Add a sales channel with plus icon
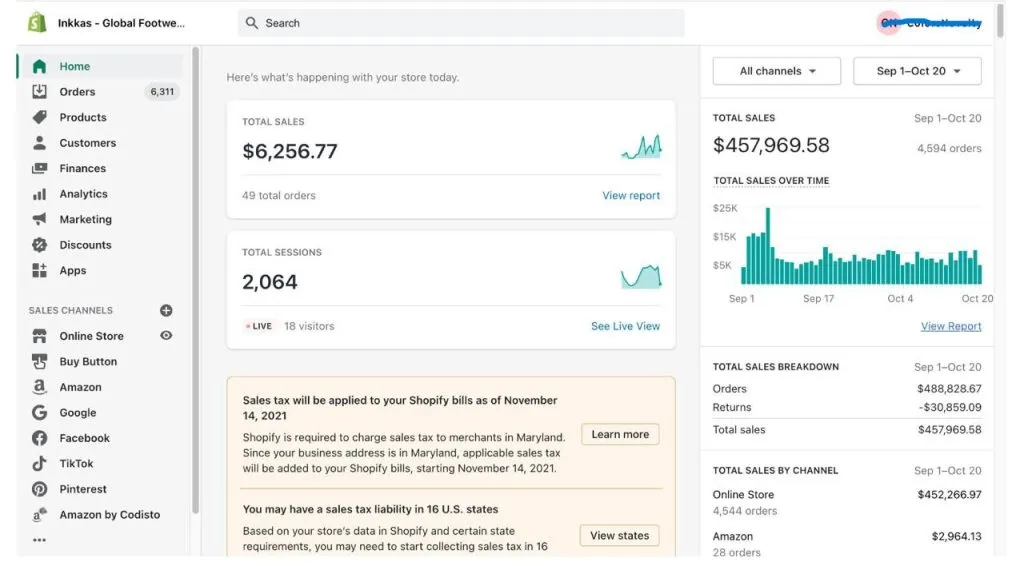Screen dimensions: 1024x570 pyautogui.click(x=166, y=310)
